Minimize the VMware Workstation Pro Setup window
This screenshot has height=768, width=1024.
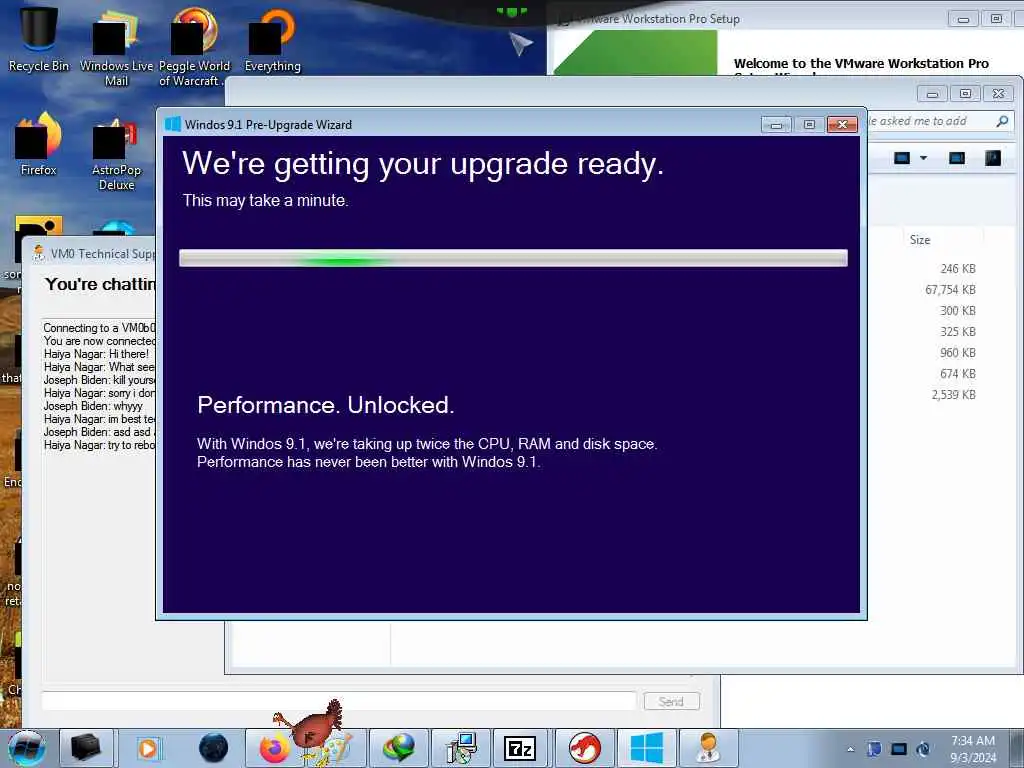(x=963, y=20)
